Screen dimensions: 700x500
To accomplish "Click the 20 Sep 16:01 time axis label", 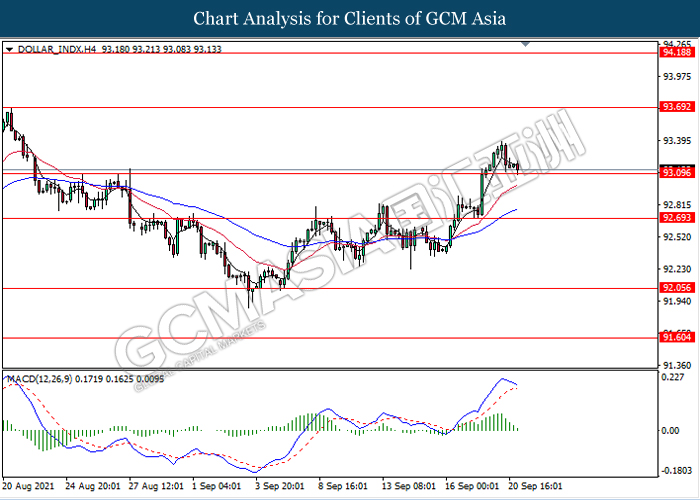I will pyautogui.click(x=535, y=486).
